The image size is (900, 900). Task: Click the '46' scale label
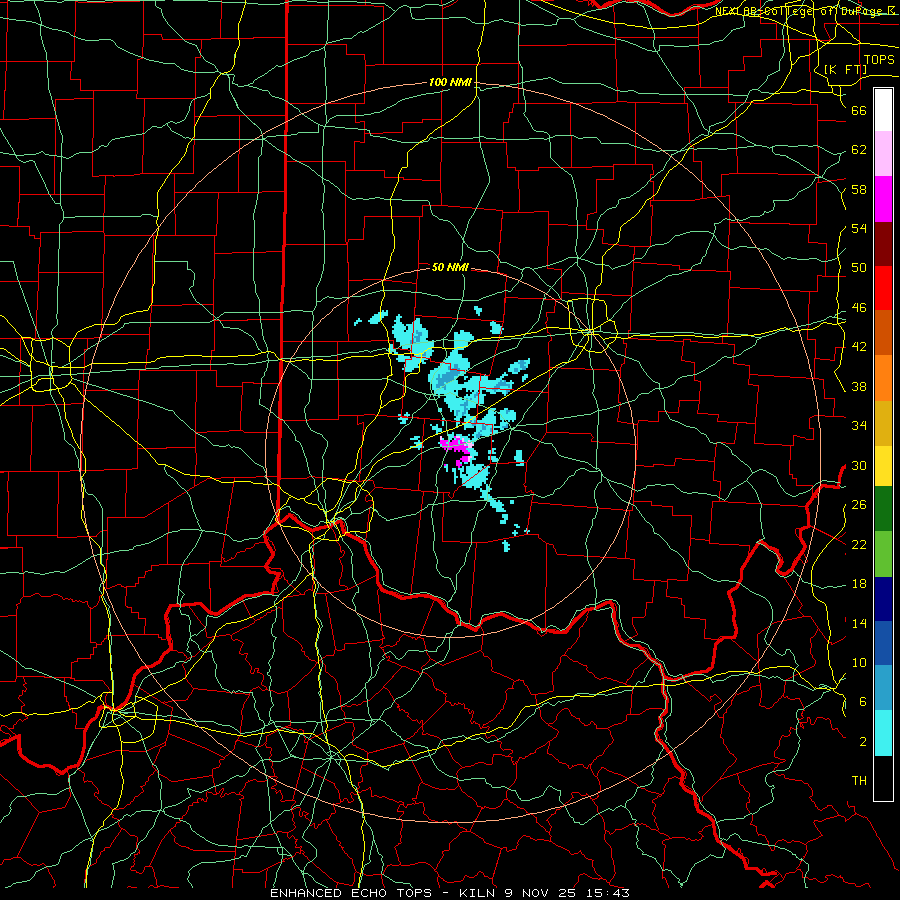[859, 308]
